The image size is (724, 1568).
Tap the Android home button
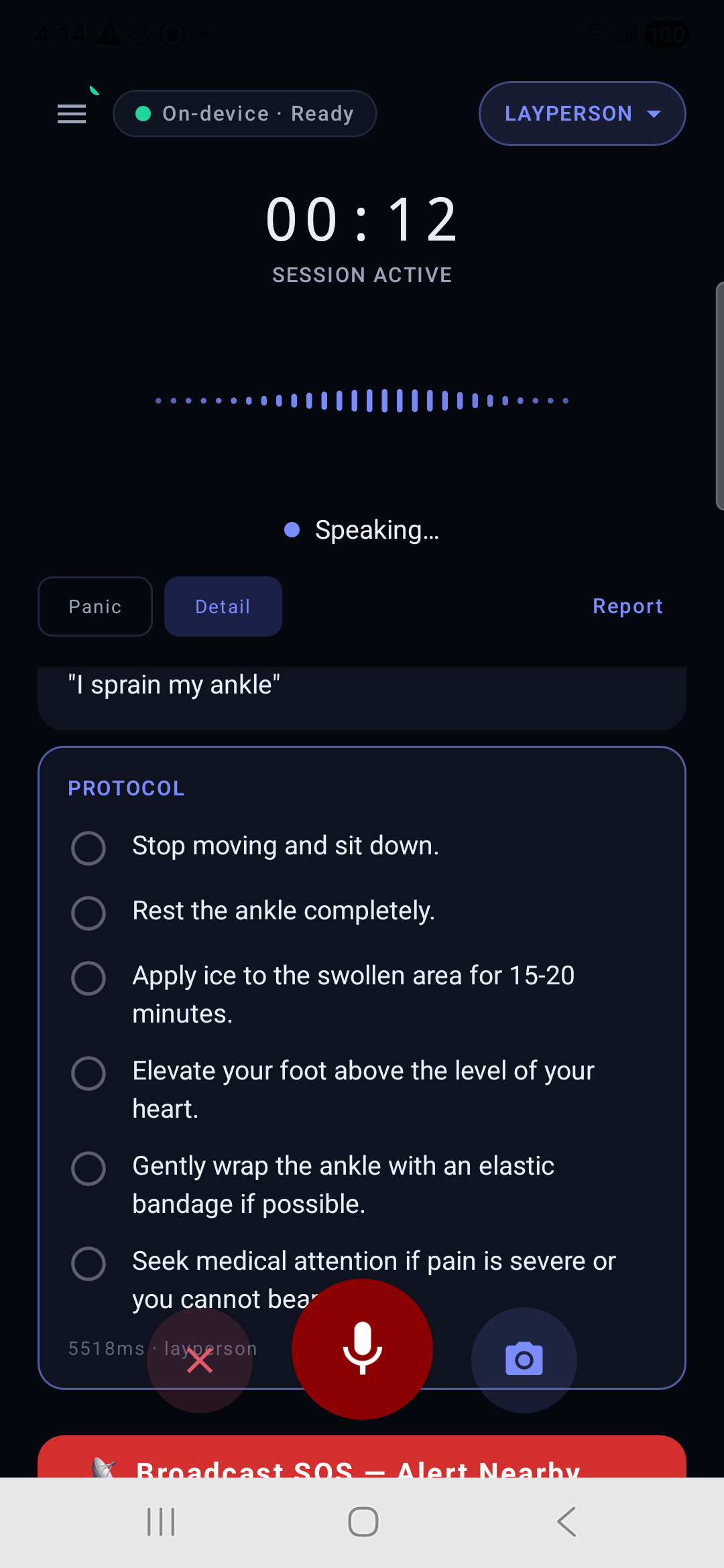pyautogui.click(x=363, y=1522)
